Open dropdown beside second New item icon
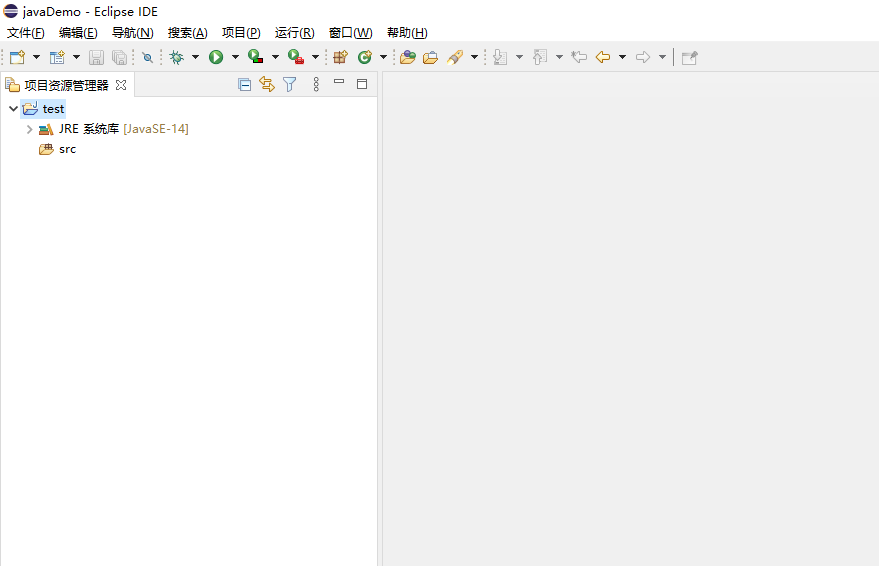 click(76, 57)
